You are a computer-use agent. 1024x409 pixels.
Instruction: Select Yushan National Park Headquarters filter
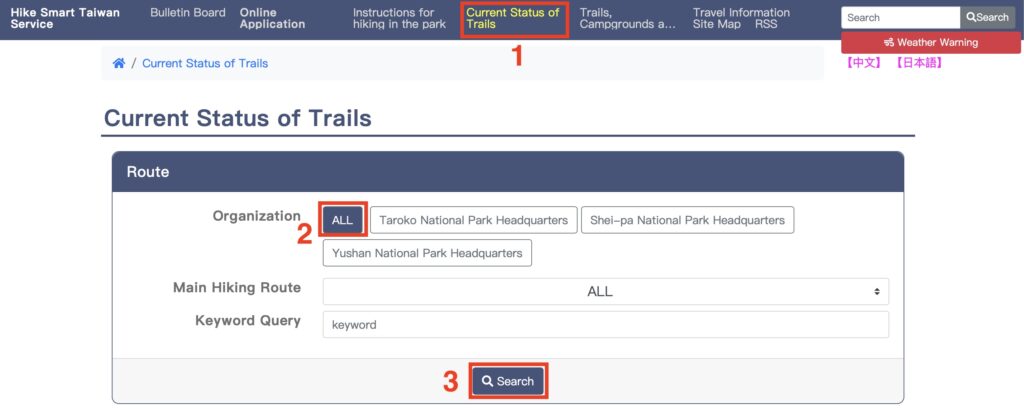(427, 253)
